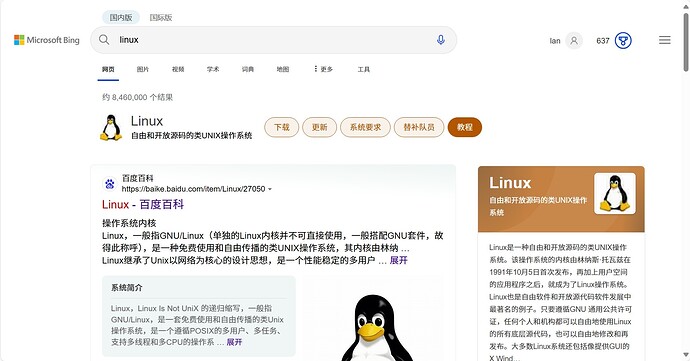Select the 词典 tab

(248, 69)
